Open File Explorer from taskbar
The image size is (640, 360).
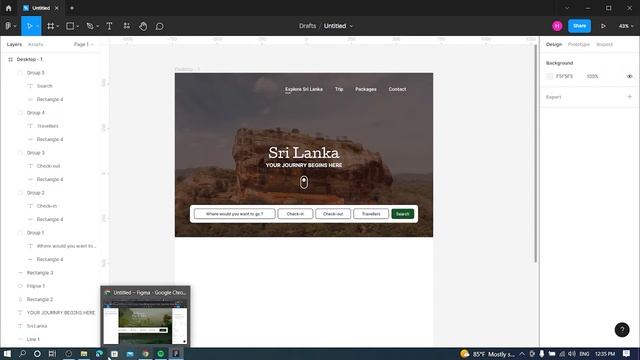[x=84, y=353]
